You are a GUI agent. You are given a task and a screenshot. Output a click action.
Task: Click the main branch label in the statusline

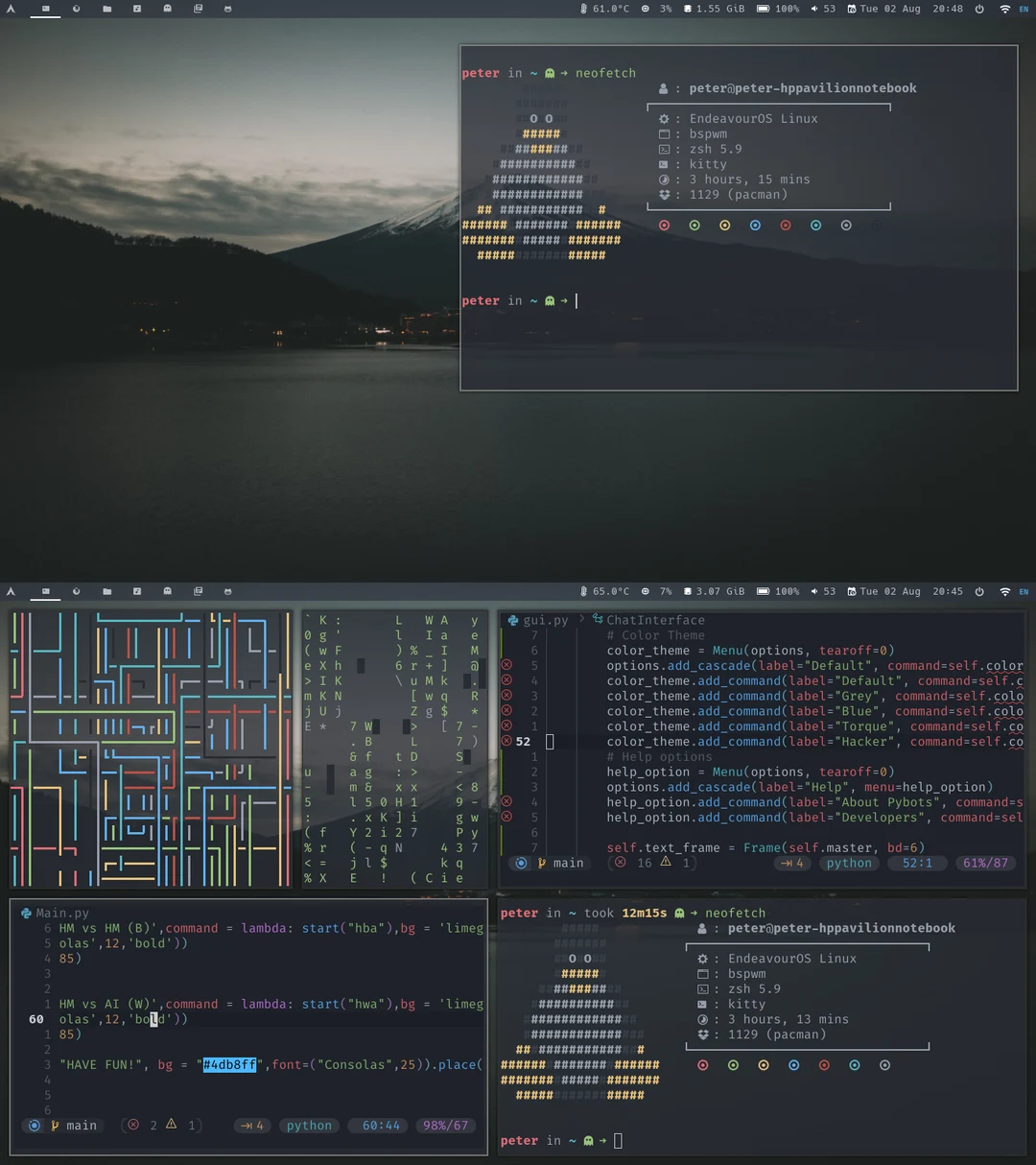click(568, 863)
